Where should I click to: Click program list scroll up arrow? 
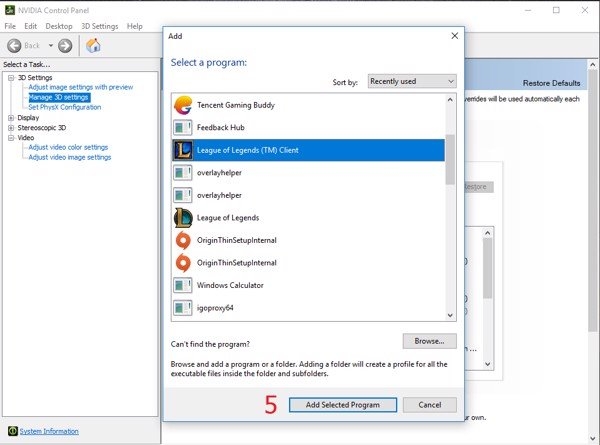[x=450, y=99]
